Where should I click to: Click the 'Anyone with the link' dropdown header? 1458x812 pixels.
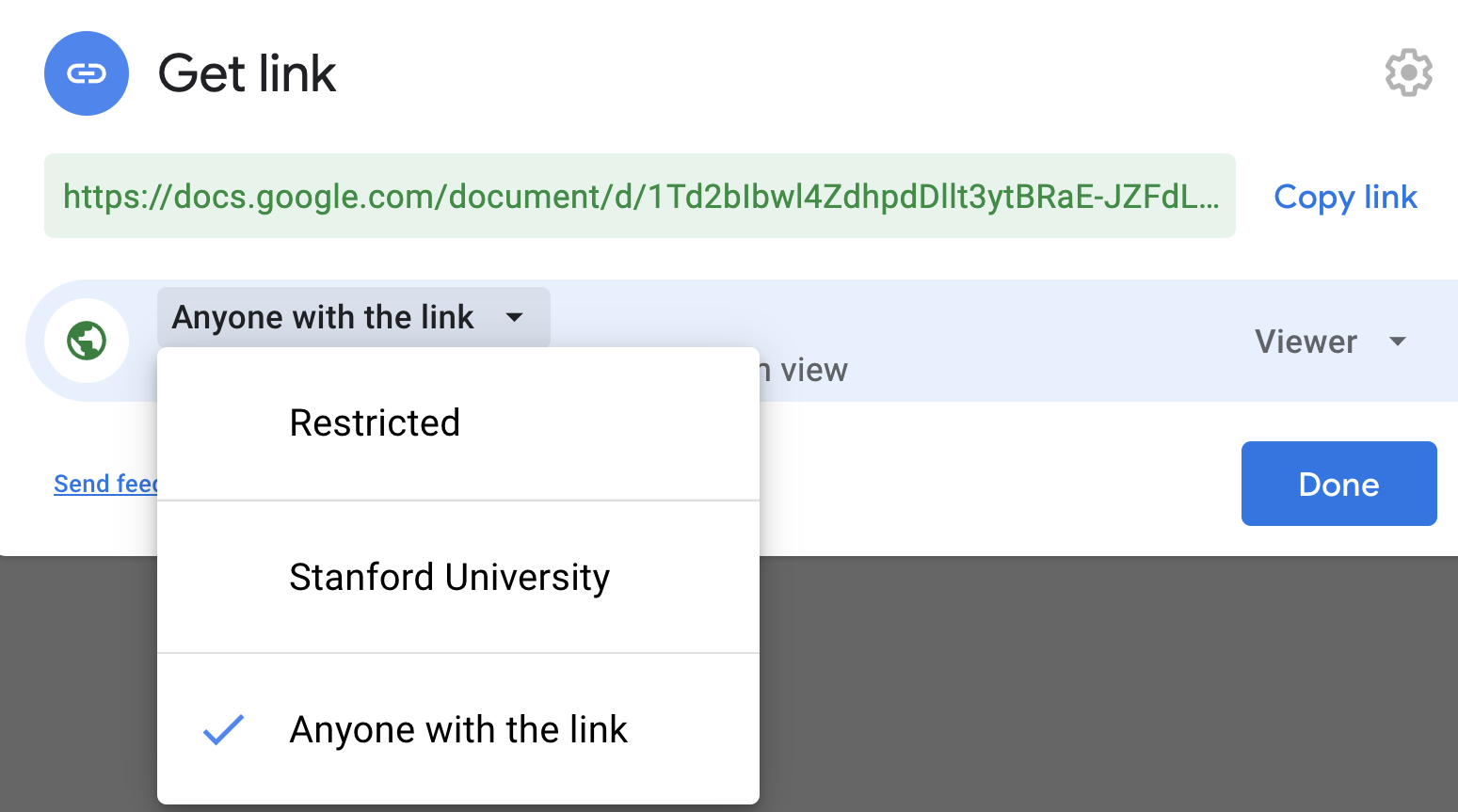pyautogui.click(x=323, y=318)
